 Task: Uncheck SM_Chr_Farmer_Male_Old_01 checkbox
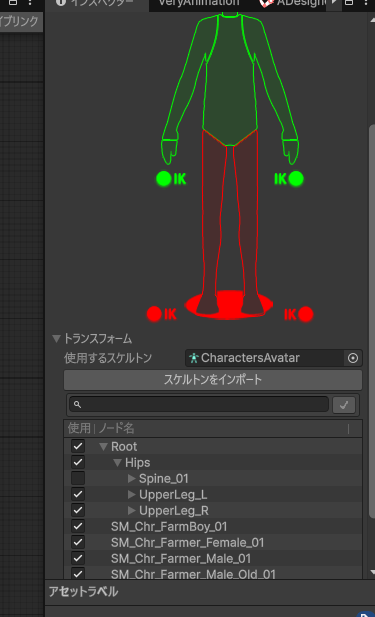[78, 574]
